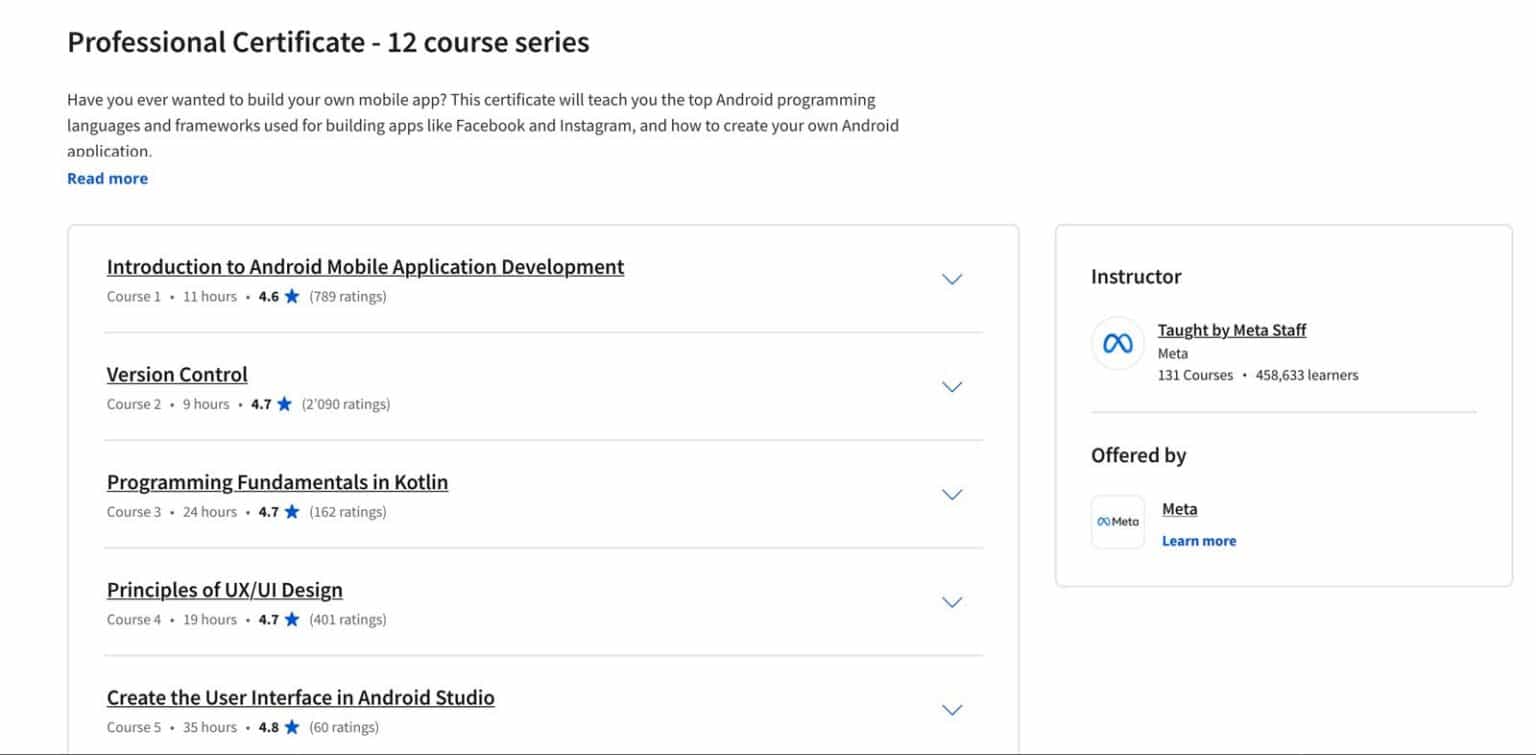Expand Principles of UX/UI Design details
Screen dimensions: 1536x755
click(x=951, y=602)
